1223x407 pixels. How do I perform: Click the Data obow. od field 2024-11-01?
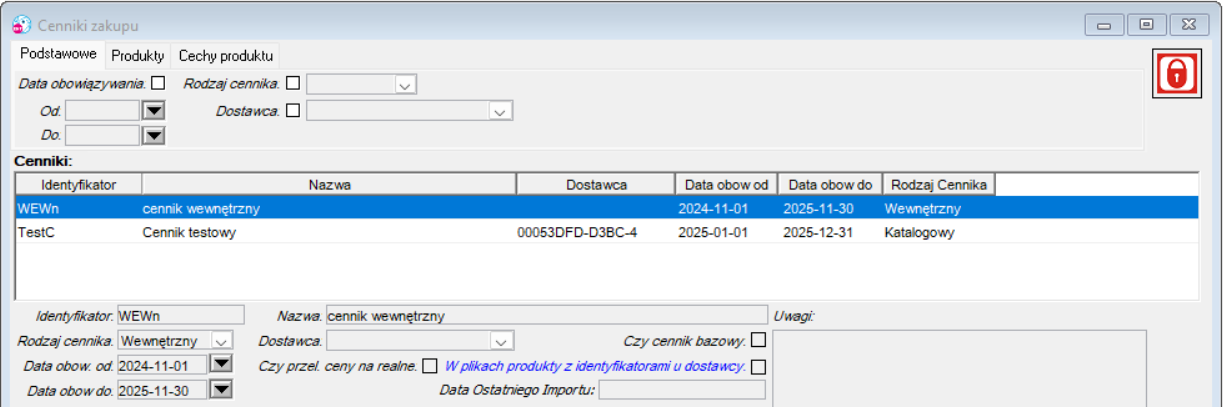pos(163,365)
